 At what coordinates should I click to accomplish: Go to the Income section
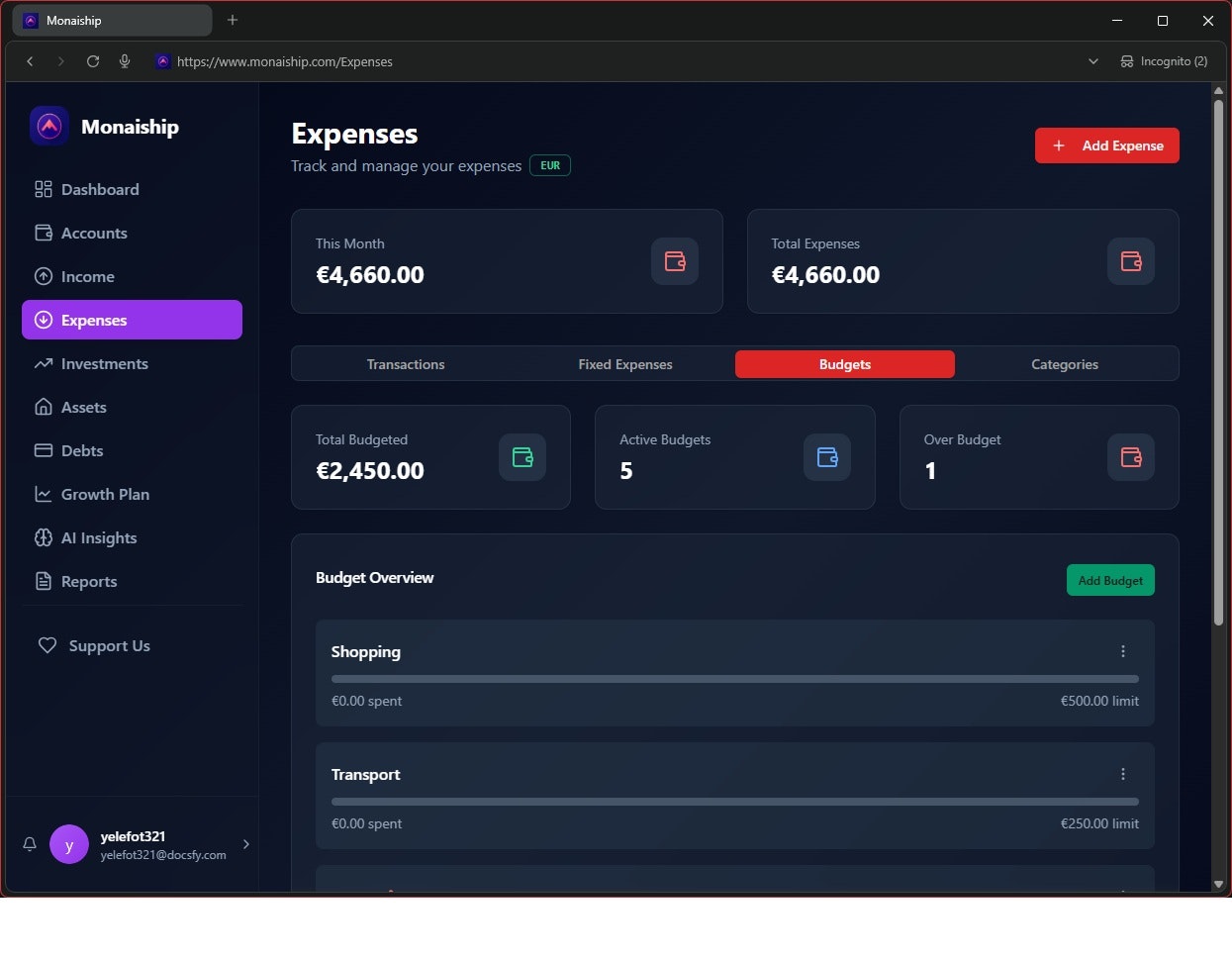coord(132,276)
